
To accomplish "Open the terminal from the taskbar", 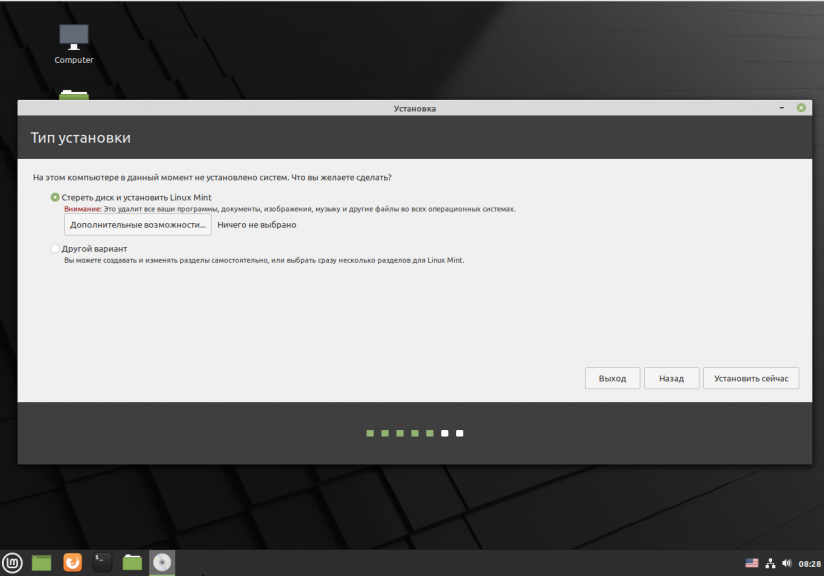I will (x=102, y=563).
